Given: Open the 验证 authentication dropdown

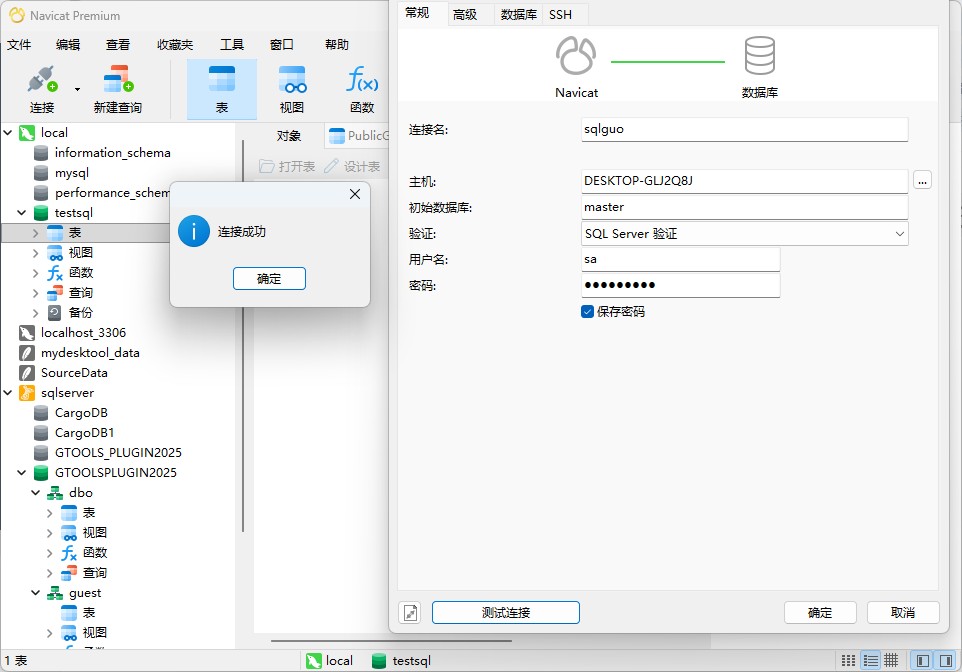Looking at the screenshot, I should pyautogui.click(x=745, y=234).
